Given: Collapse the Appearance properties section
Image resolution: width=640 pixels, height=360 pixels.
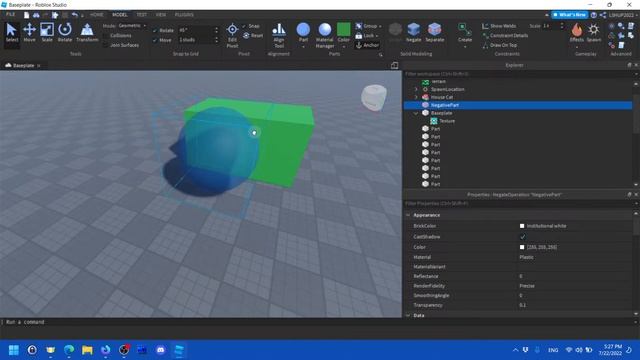Looking at the screenshot, I should pyautogui.click(x=408, y=215).
